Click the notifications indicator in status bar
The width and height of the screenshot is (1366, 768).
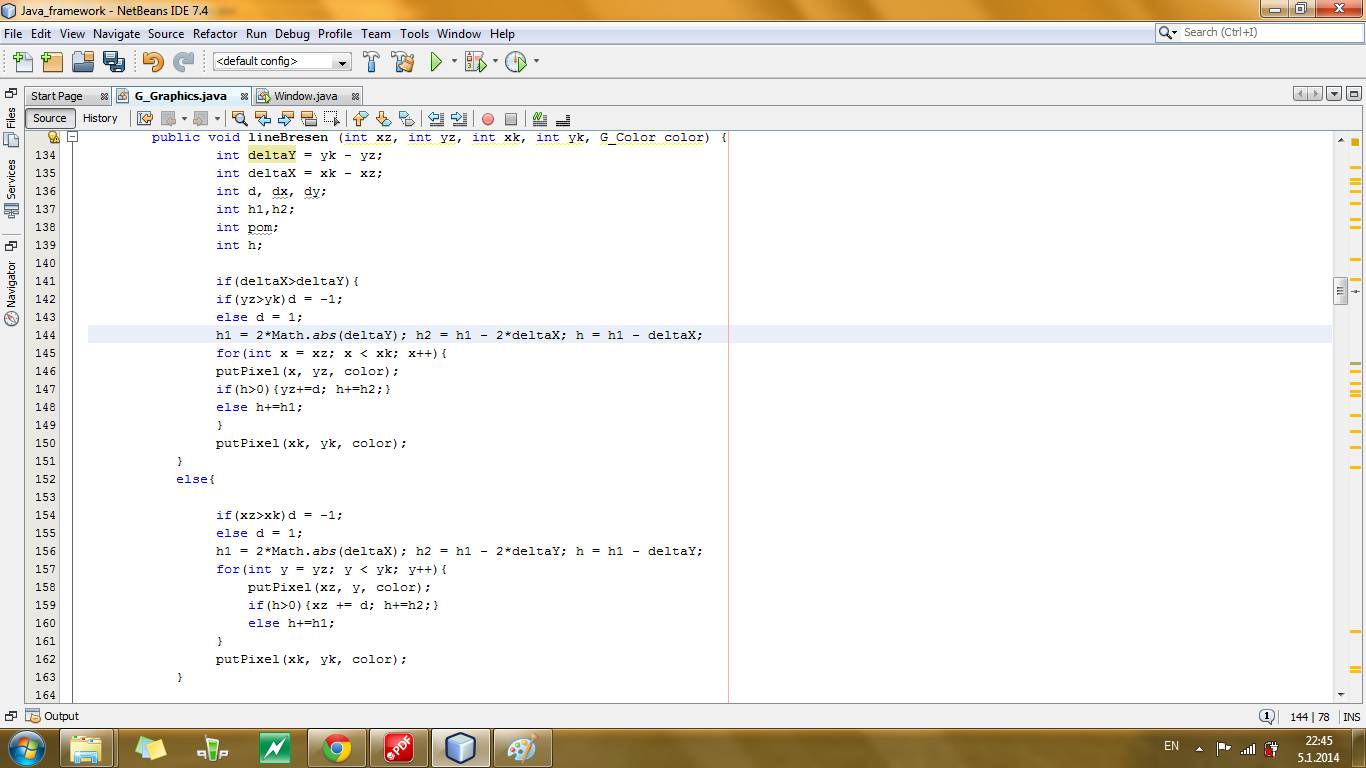1266,716
